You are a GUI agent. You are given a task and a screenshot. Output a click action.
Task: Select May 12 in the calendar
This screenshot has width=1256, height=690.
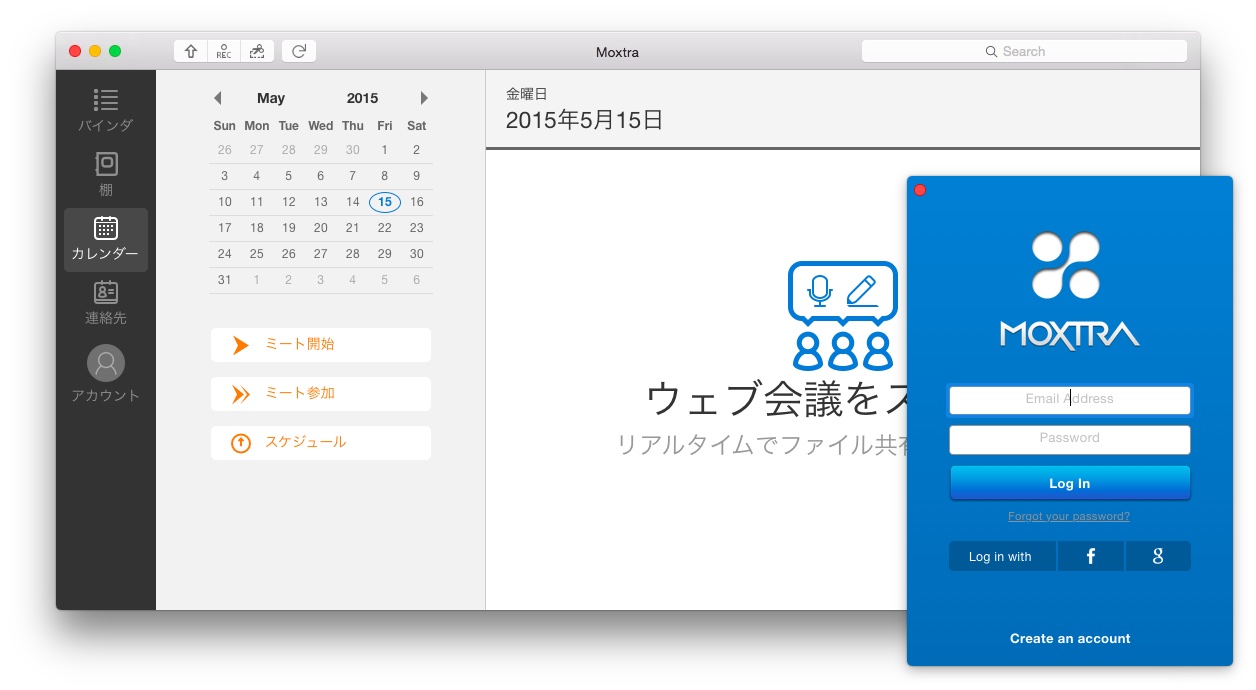(x=289, y=202)
